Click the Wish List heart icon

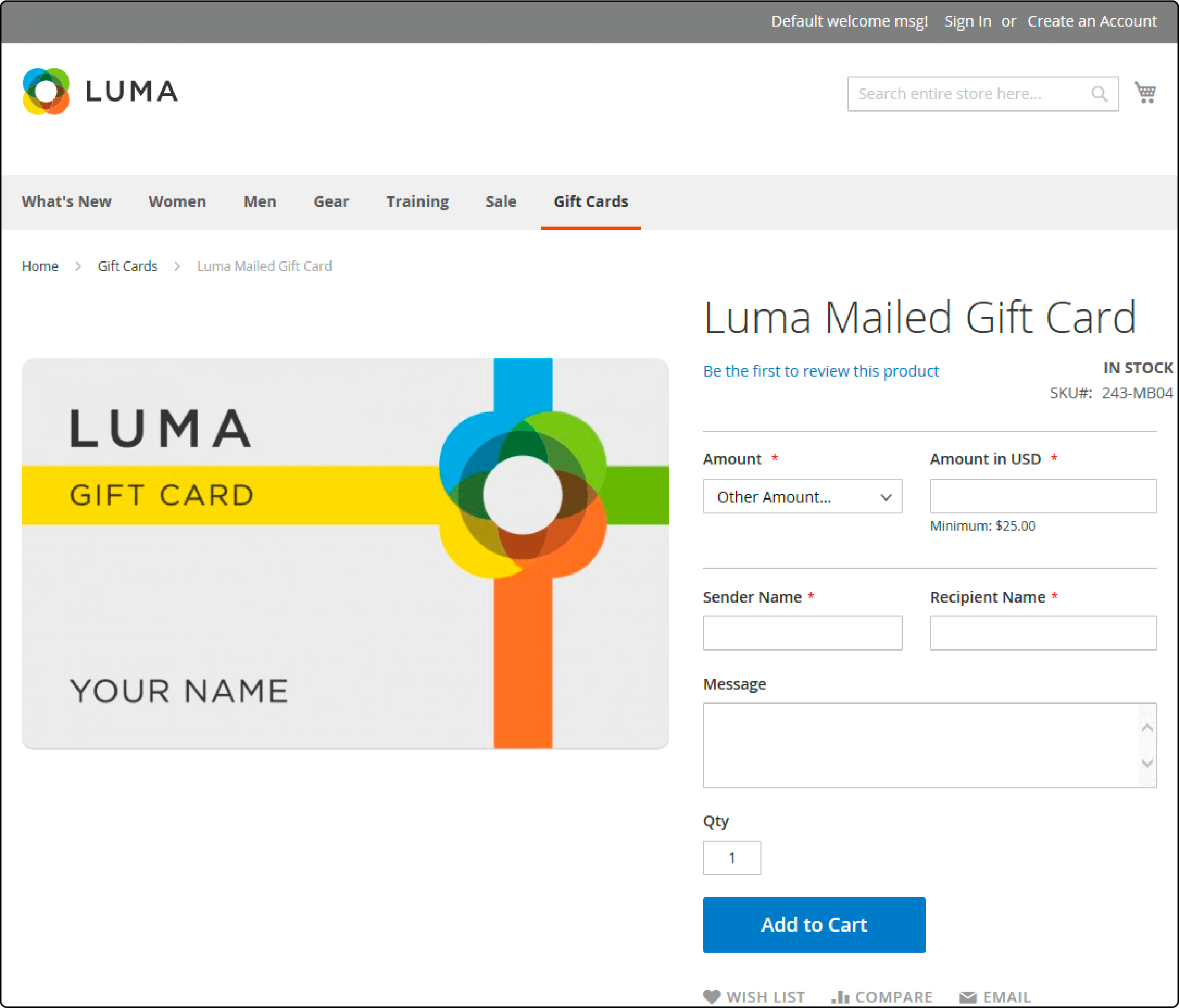point(711,997)
